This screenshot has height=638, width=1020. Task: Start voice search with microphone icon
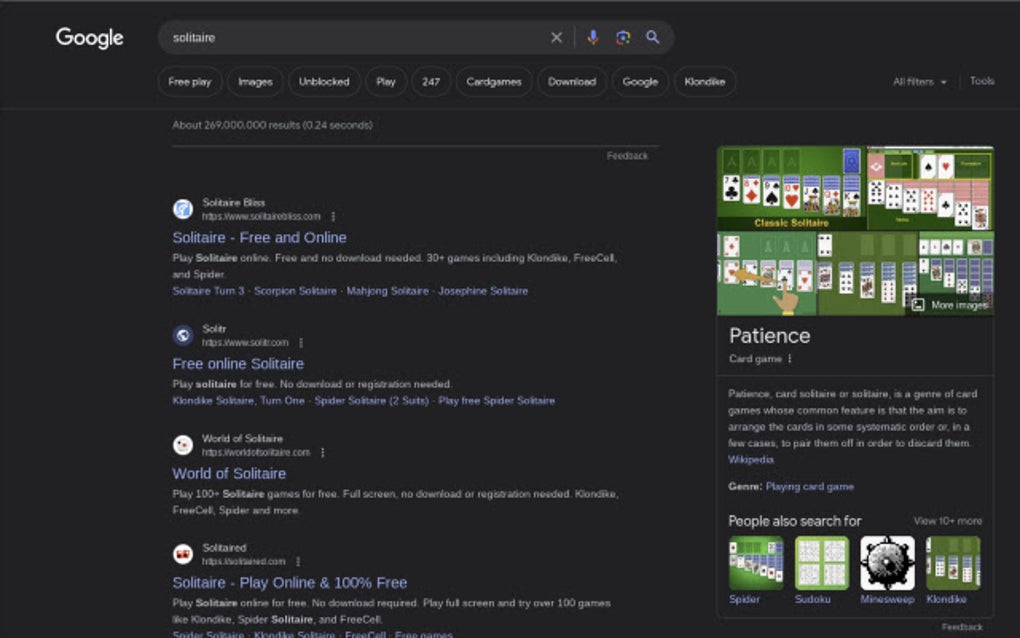[593, 38]
